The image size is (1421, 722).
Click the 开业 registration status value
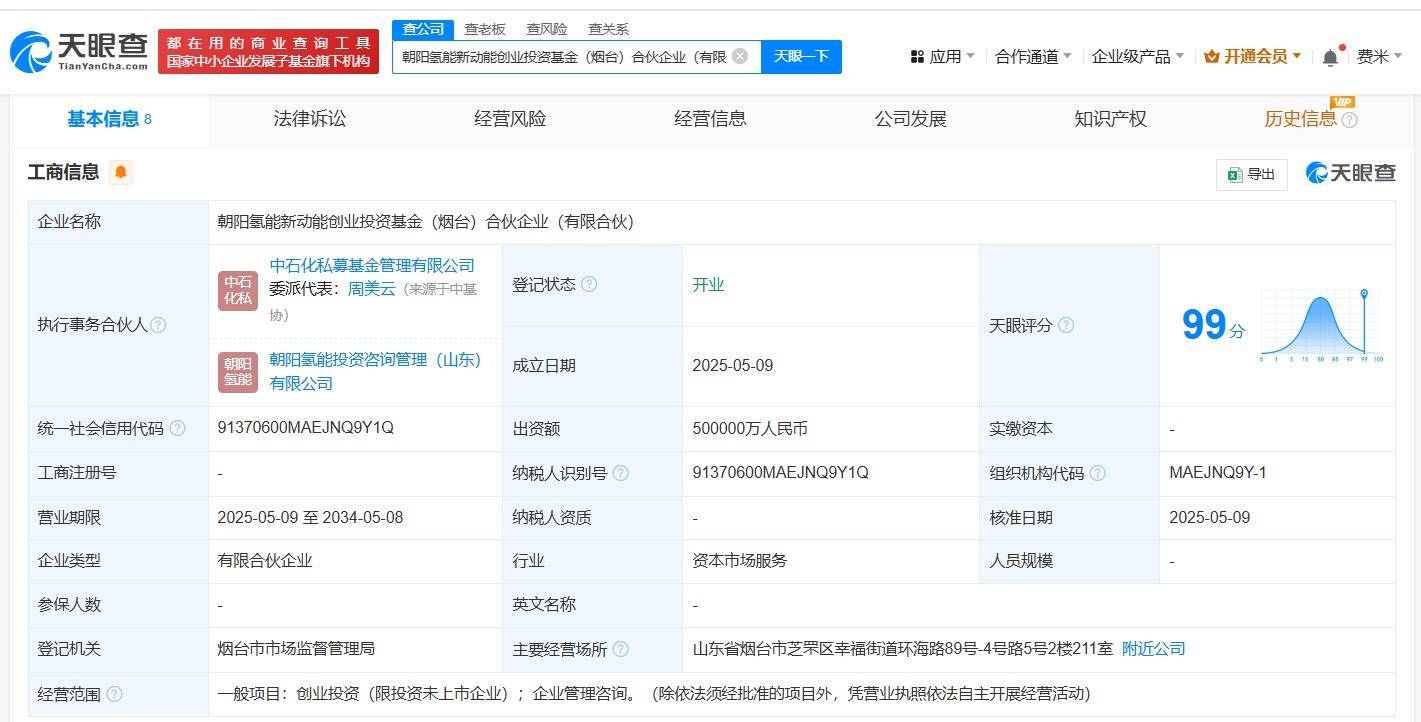coord(708,285)
